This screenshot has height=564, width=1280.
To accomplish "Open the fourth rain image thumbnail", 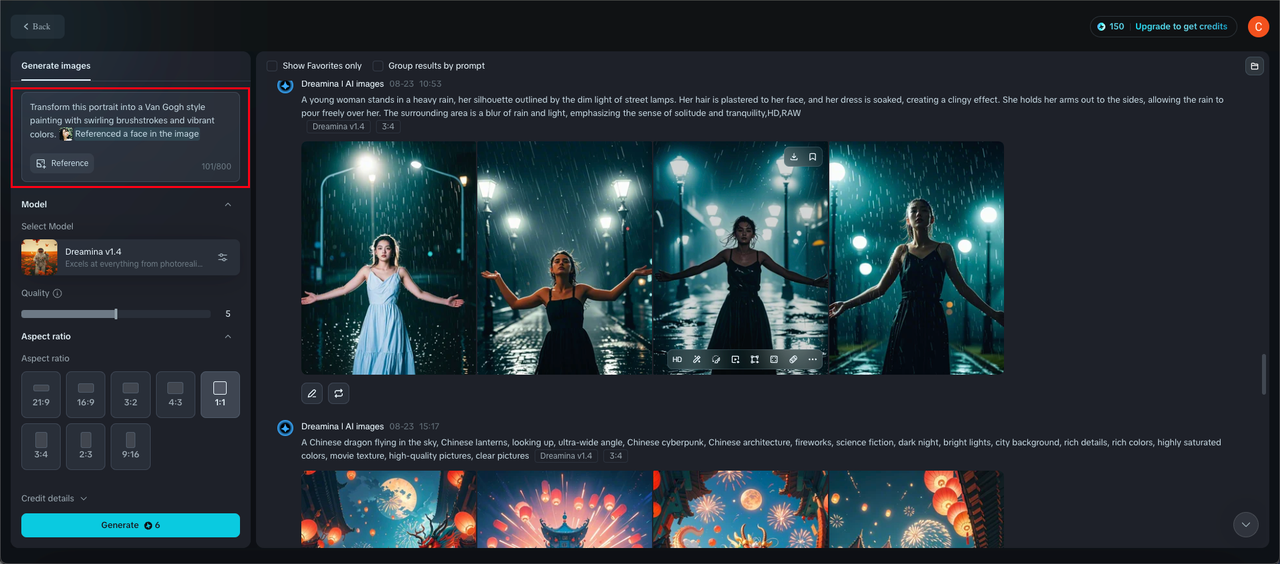I will point(916,258).
